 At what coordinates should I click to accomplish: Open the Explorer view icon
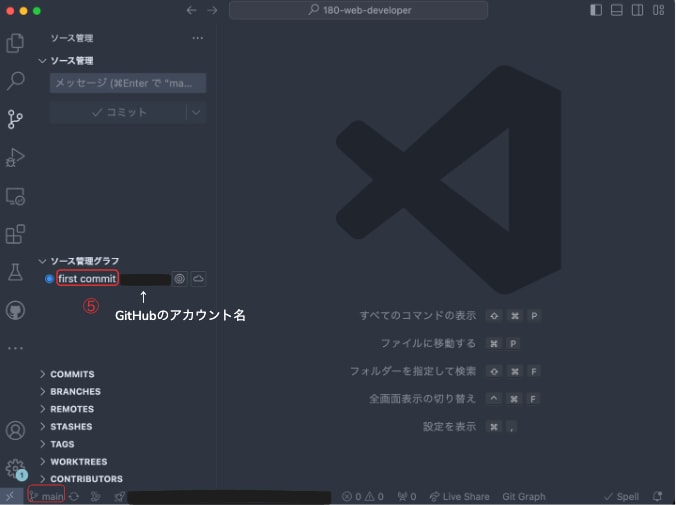click(15, 43)
